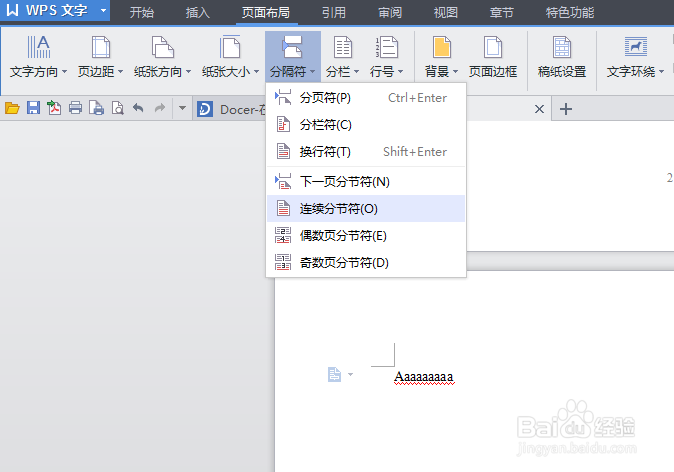674x472 pixels.
Task: Click the 纸张大小 paper size icon
Action: (230, 47)
